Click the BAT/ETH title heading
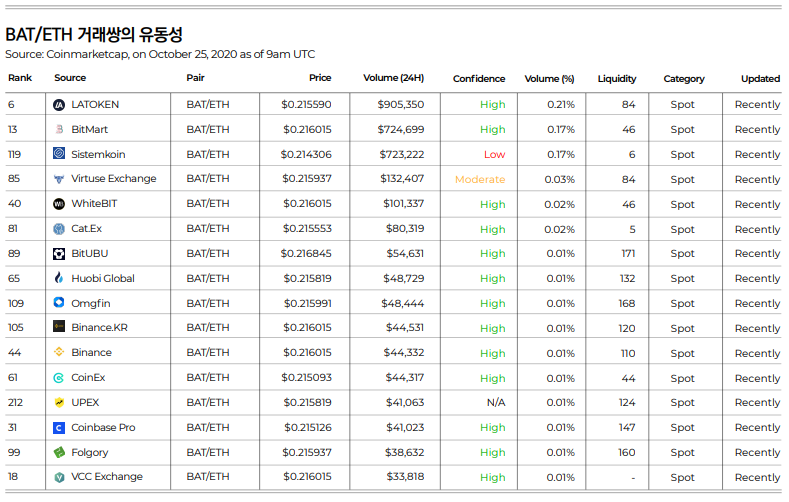 coord(94,35)
